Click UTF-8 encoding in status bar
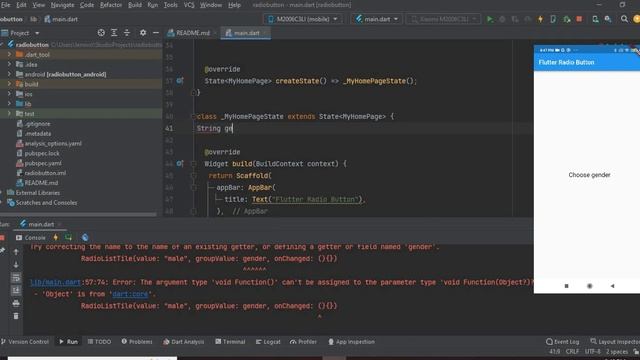Image resolution: width=640 pixels, height=360 pixels. tap(592, 351)
